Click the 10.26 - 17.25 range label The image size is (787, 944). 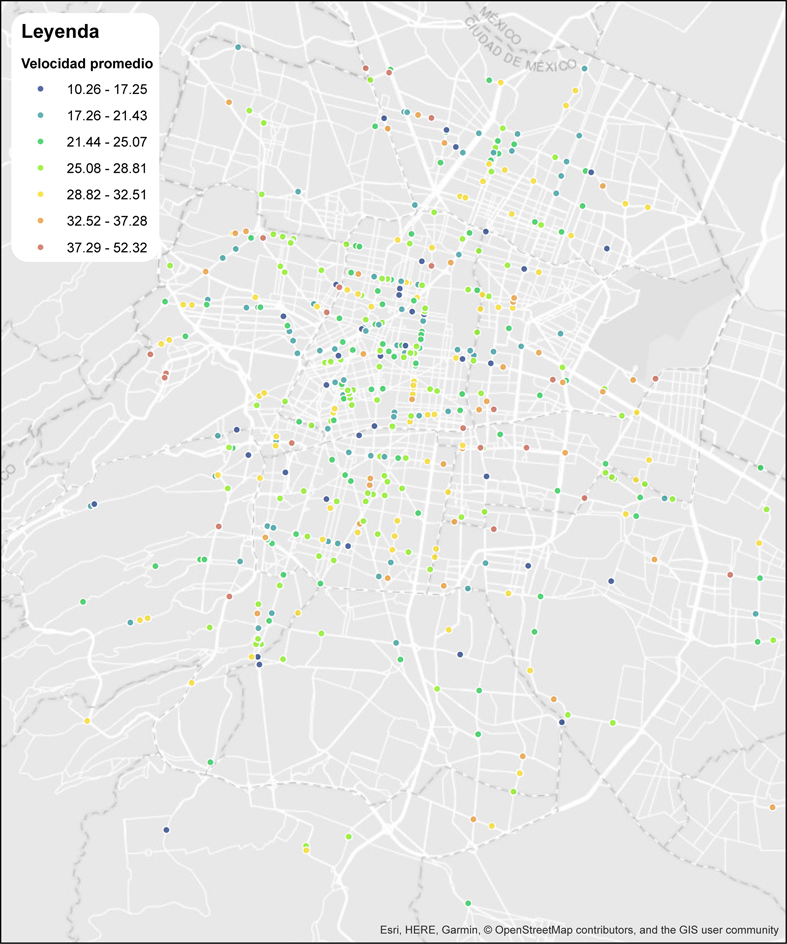point(107,89)
